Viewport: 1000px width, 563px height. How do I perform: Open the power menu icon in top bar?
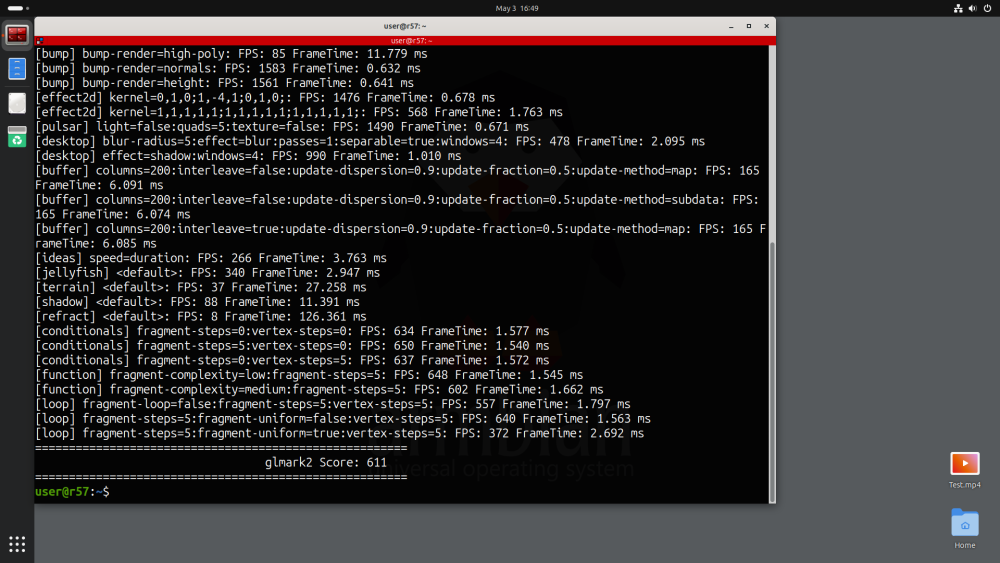[987, 8]
